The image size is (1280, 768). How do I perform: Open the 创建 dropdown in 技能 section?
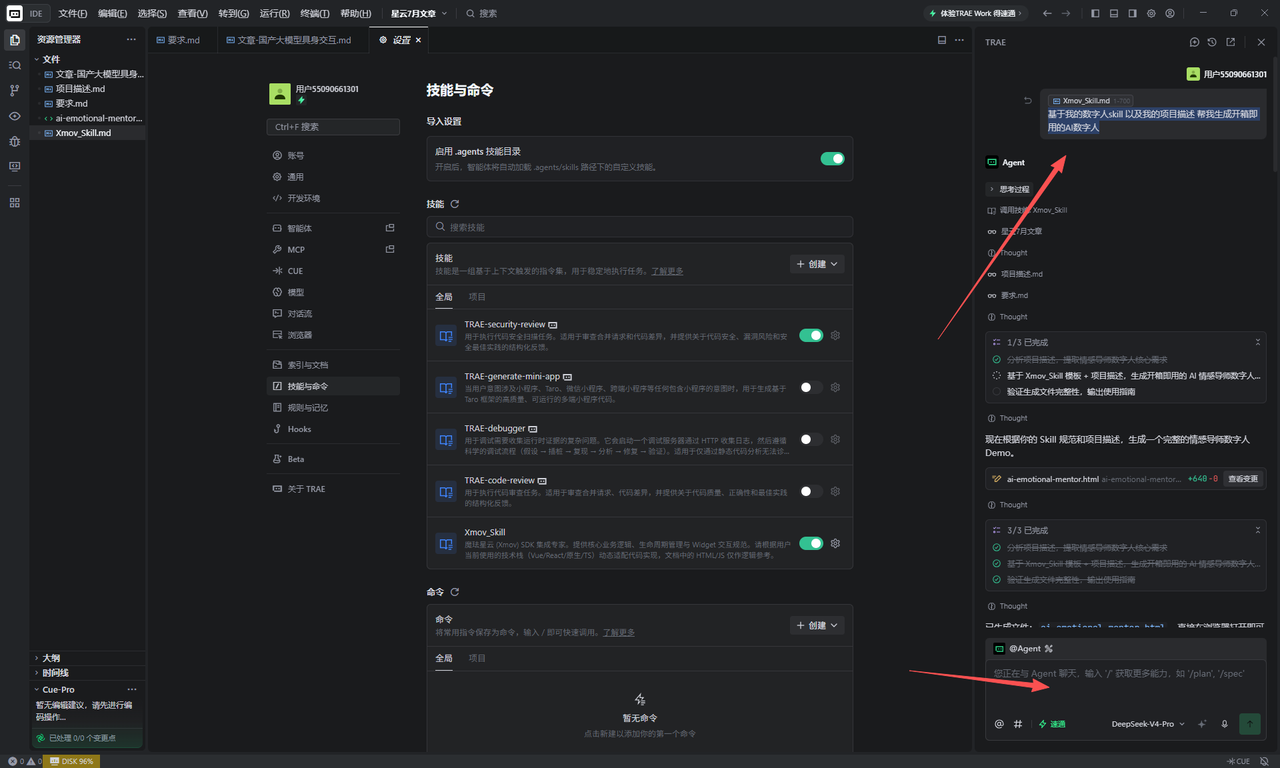[817, 264]
